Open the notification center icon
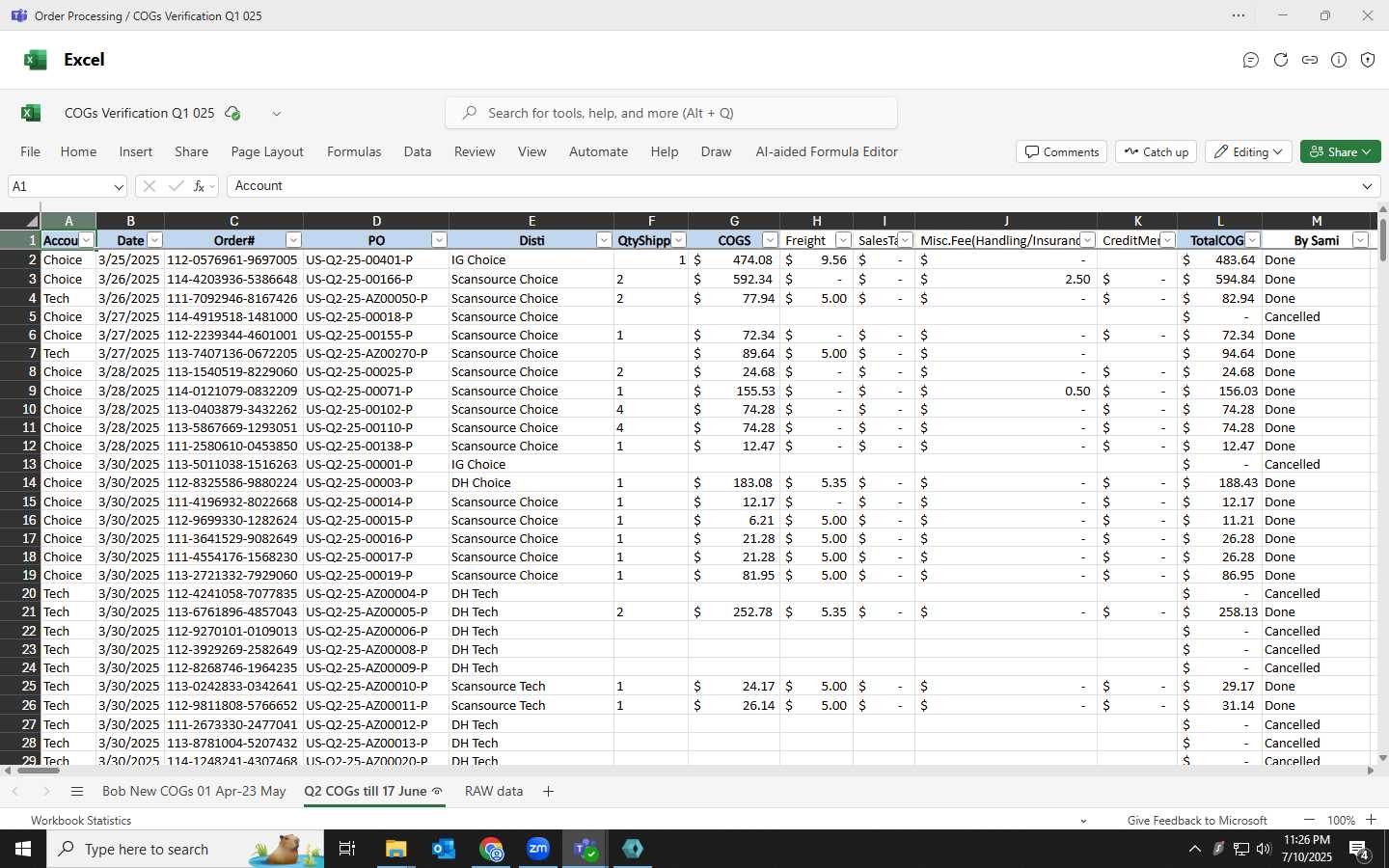 click(1360, 849)
